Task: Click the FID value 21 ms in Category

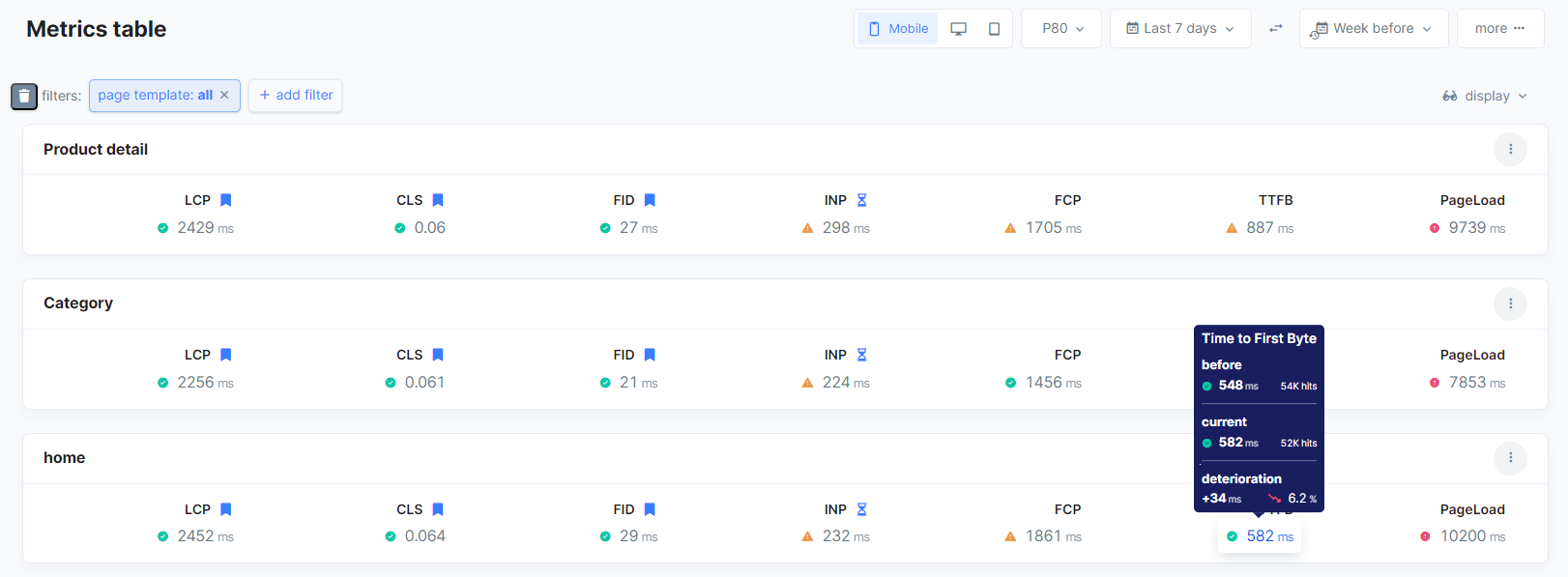Action: (x=638, y=383)
